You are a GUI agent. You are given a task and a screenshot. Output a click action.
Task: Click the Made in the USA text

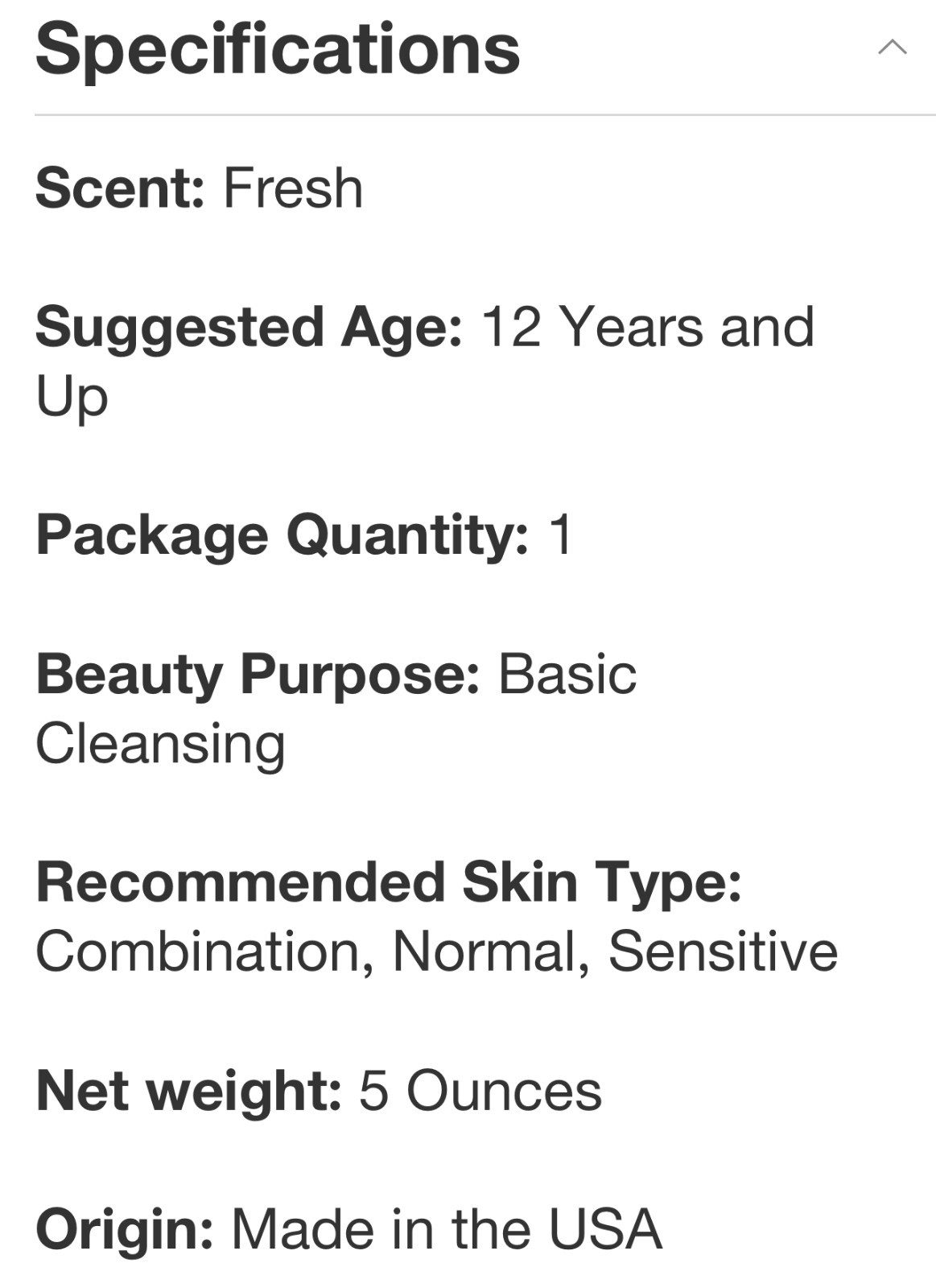pyautogui.click(x=447, y=1229)
